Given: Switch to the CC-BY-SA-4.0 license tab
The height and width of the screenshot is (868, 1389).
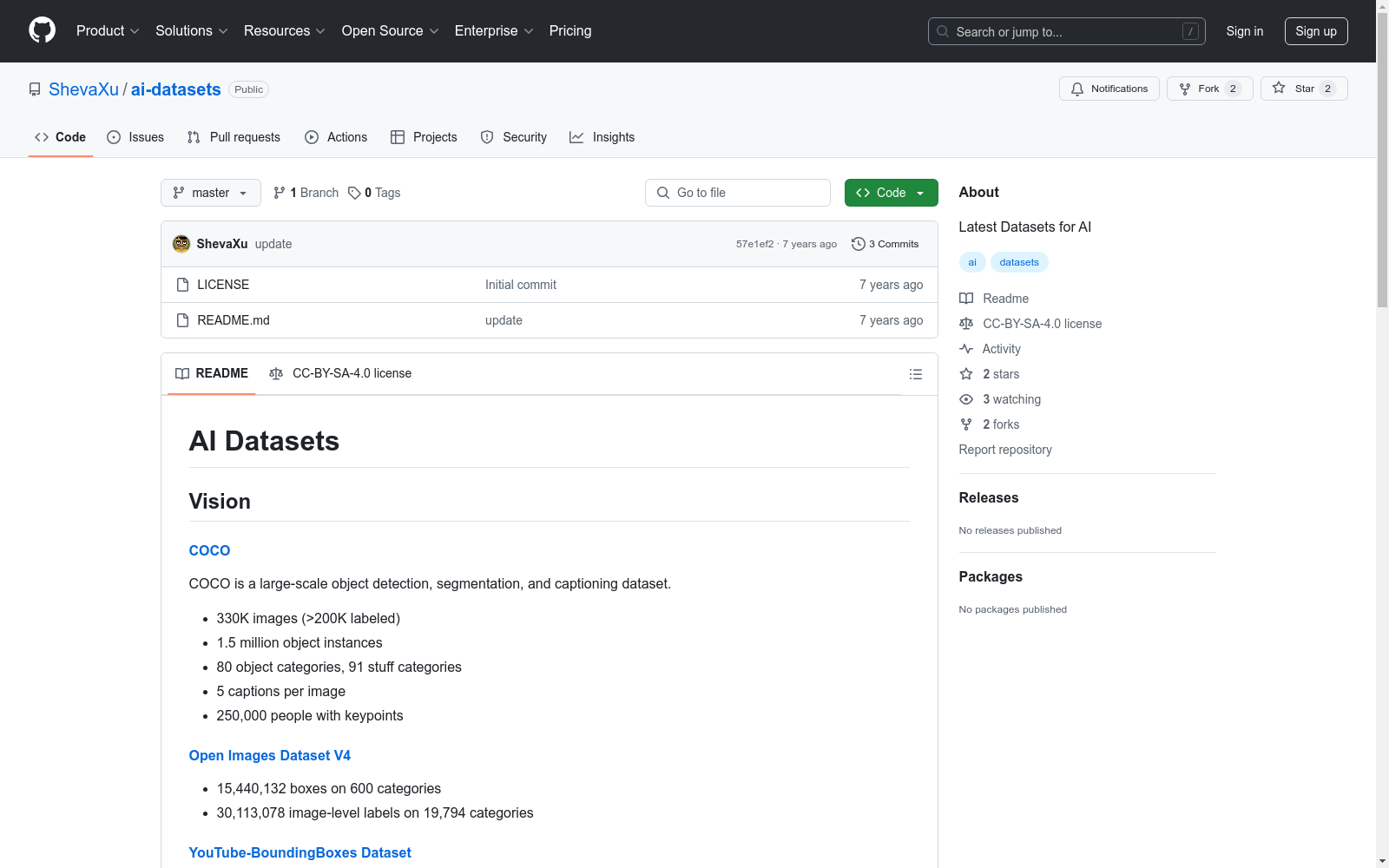Looking at the screenshot, I should [340, 373].
